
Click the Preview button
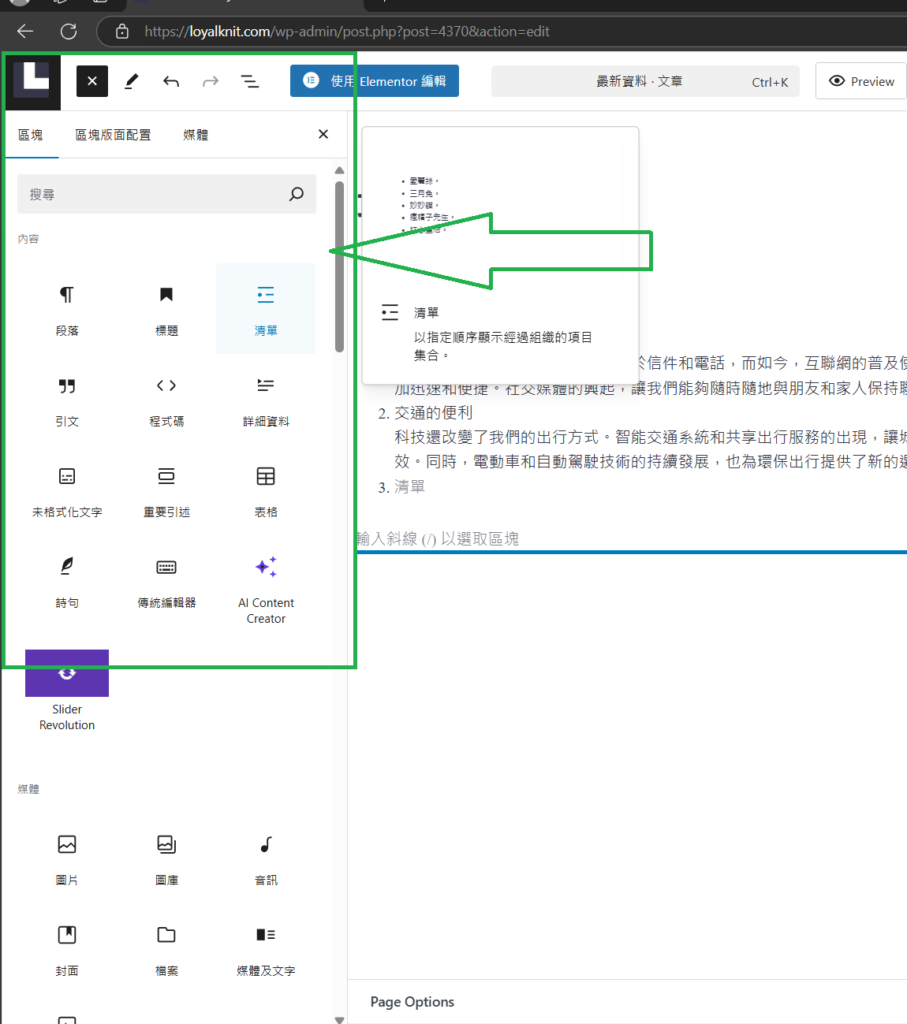coord(861,82)
